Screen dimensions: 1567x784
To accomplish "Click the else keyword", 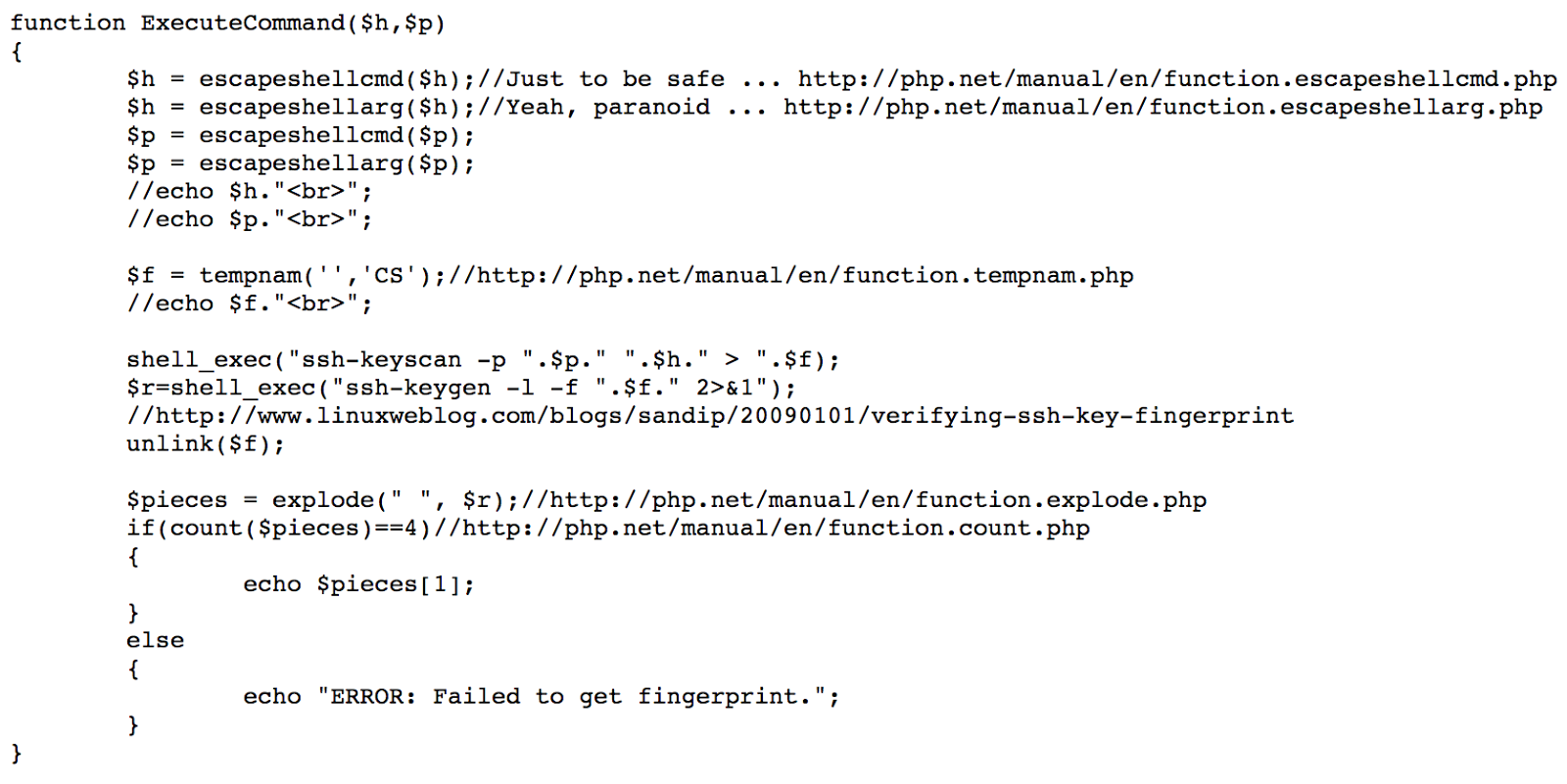I will pyautogui.click(x=155, y=641).
